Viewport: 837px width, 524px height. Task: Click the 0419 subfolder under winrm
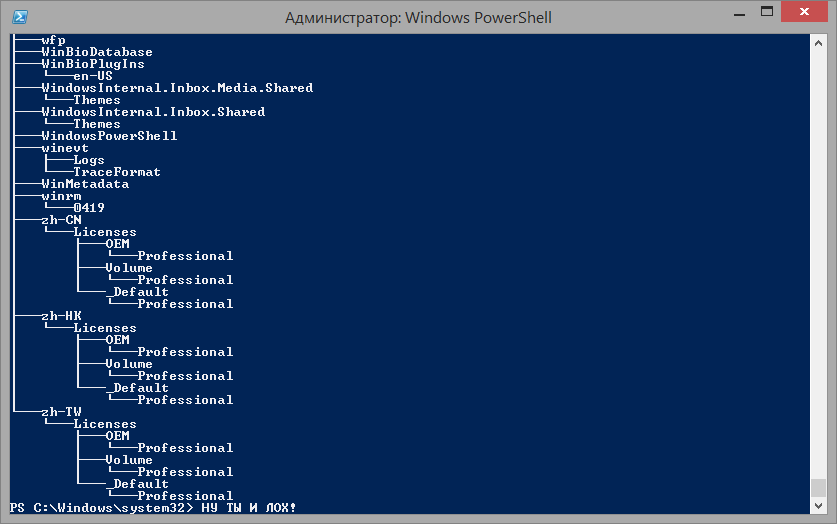88,208
